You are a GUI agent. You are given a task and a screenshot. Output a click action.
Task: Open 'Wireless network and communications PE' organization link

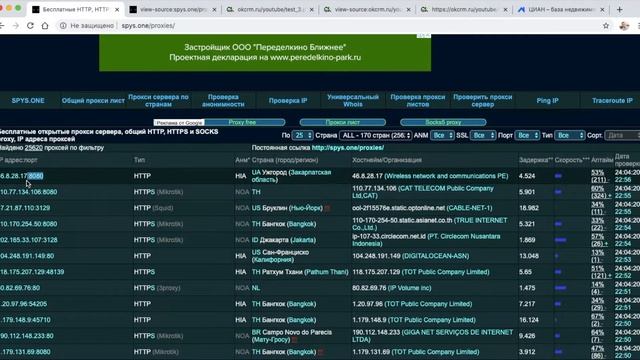446,176
